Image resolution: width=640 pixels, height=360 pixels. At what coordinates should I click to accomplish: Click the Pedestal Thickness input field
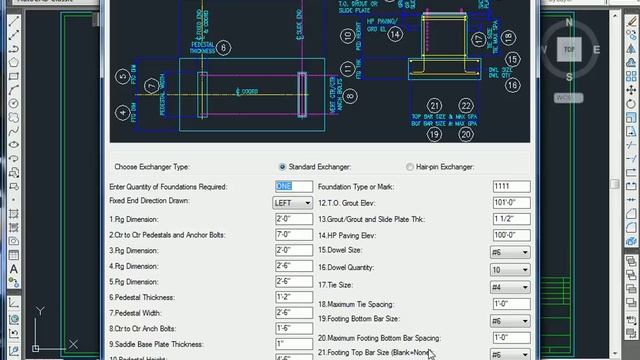(x=294, y=297)
